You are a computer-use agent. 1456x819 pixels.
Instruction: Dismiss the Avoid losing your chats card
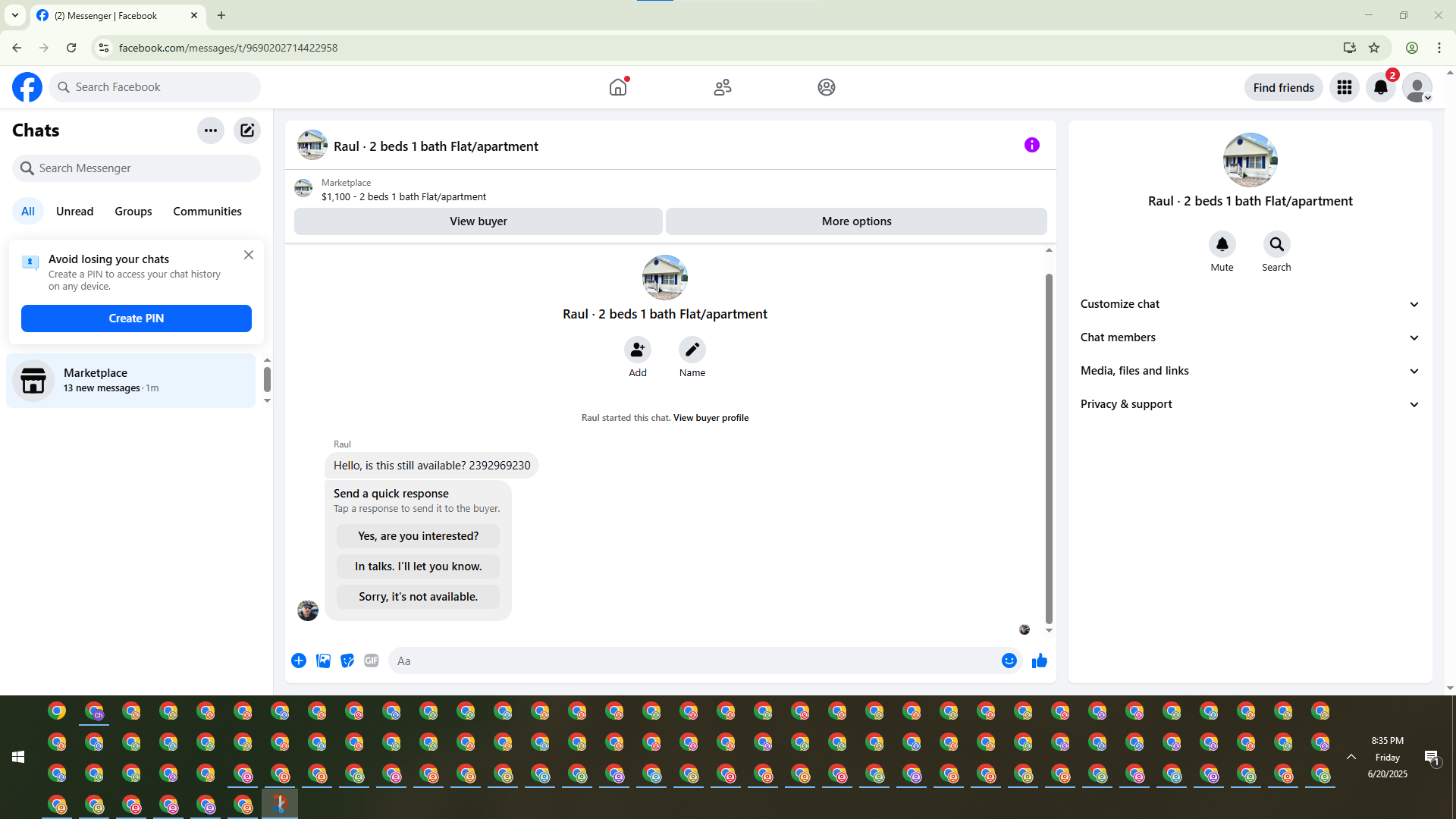[x=249, y=255]
